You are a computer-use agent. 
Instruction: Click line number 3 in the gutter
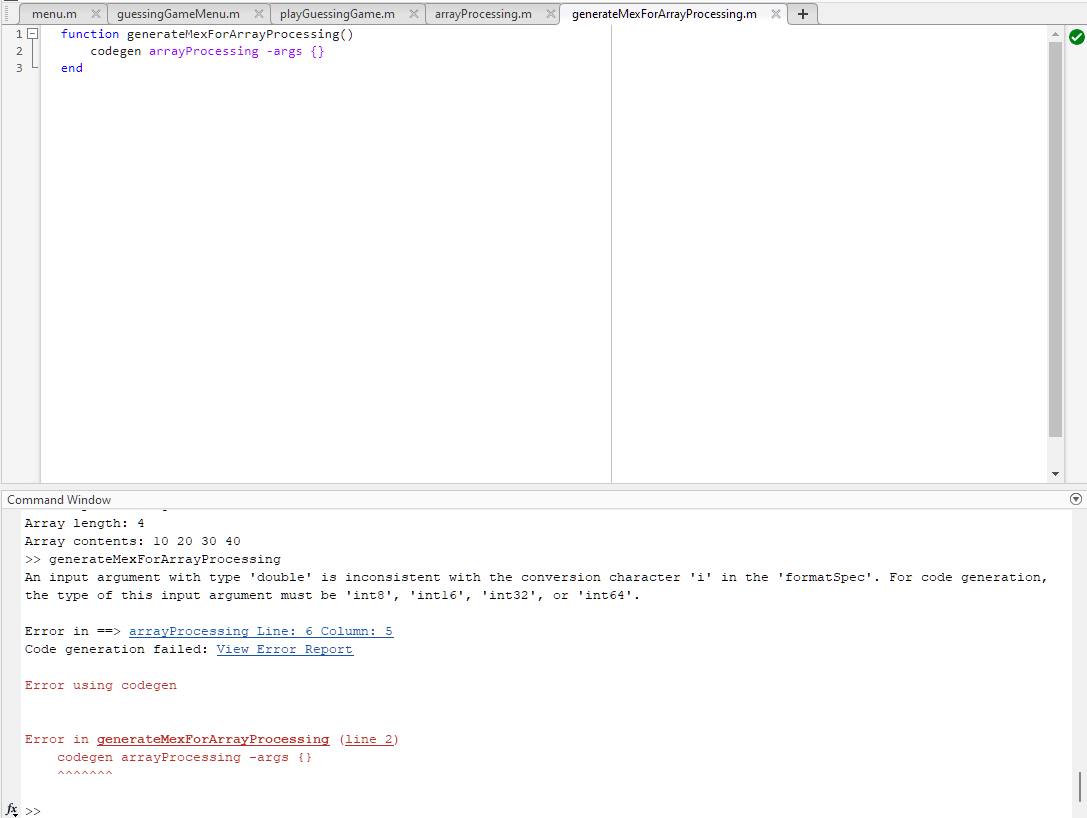(19, 68)
